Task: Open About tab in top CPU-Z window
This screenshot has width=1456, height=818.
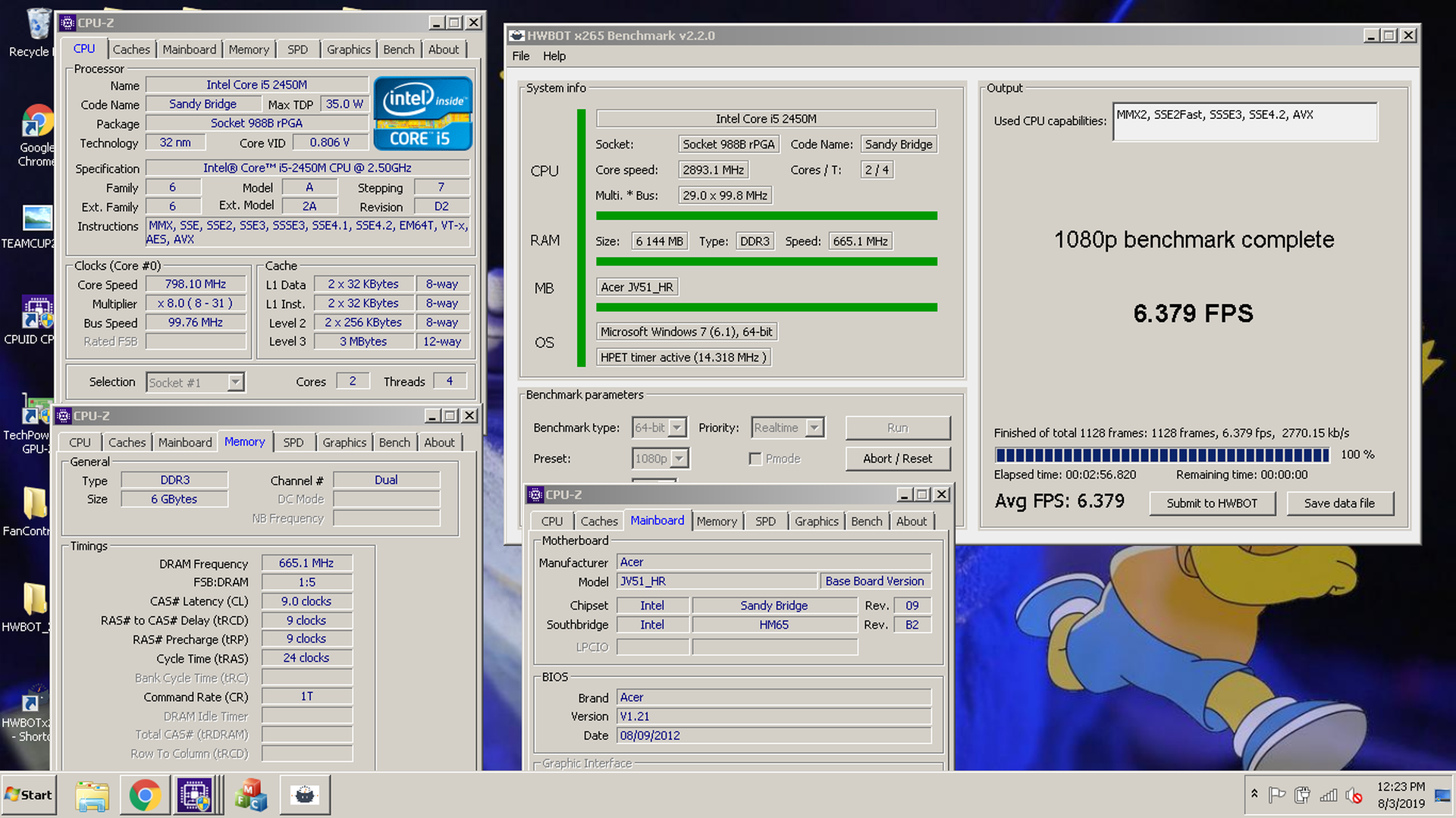Action: (x=444, y=49)
